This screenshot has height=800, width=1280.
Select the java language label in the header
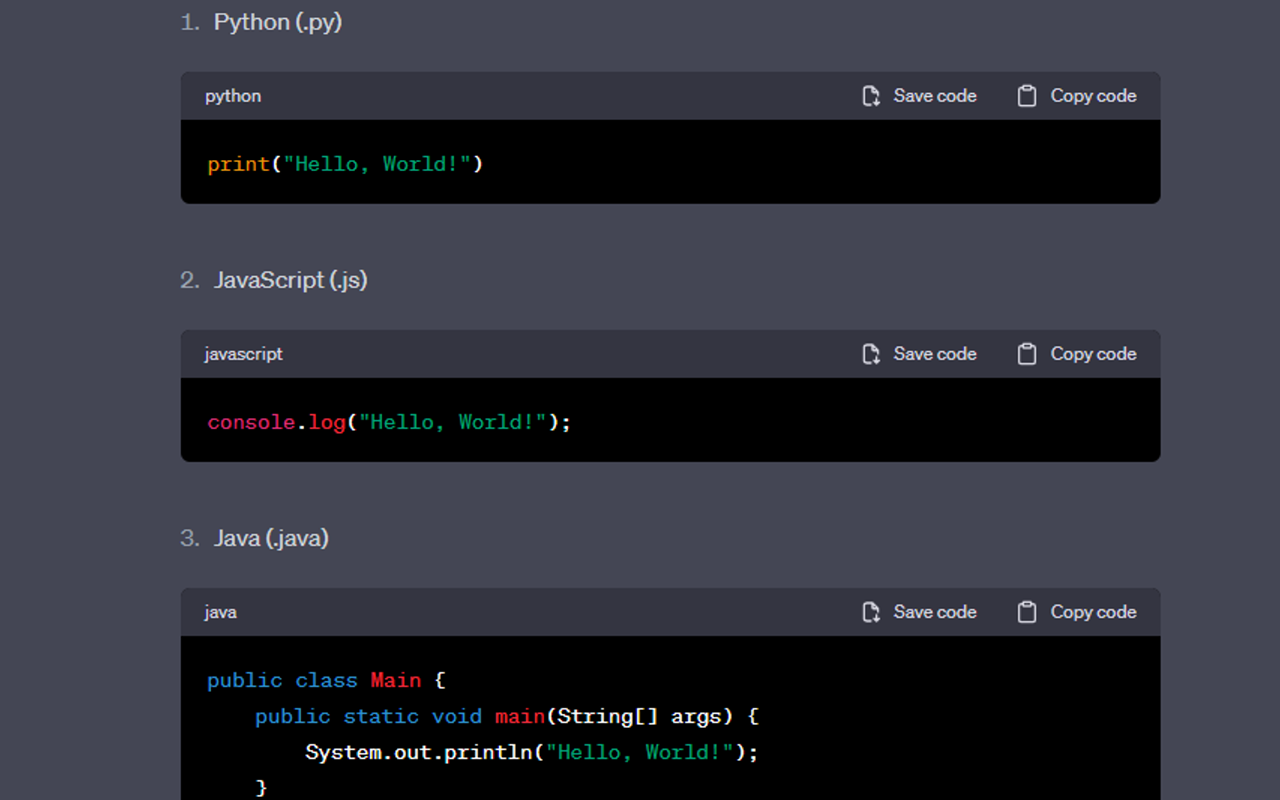click(220, 611)
